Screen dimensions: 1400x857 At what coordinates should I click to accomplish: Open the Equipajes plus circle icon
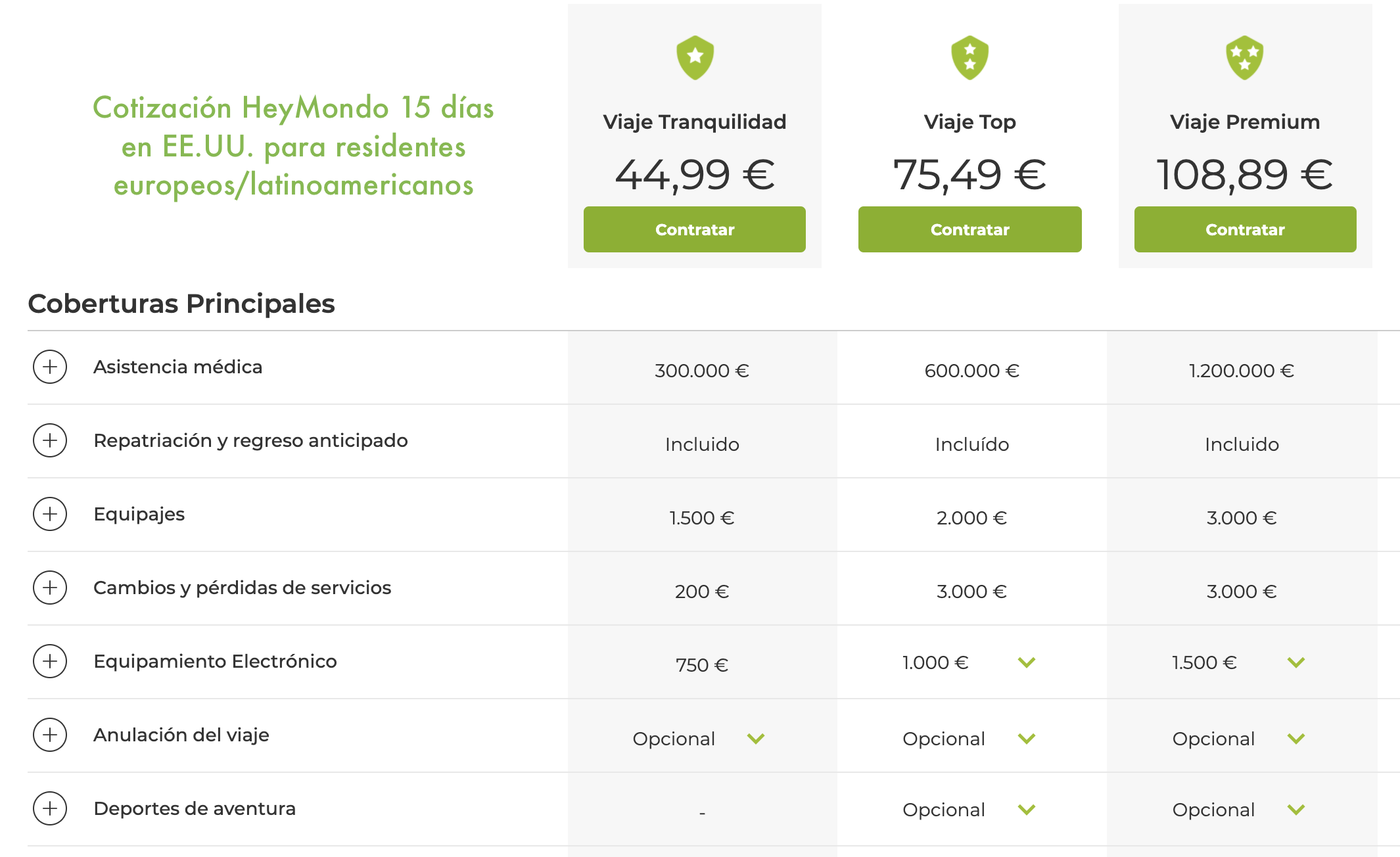pos(50,514)
